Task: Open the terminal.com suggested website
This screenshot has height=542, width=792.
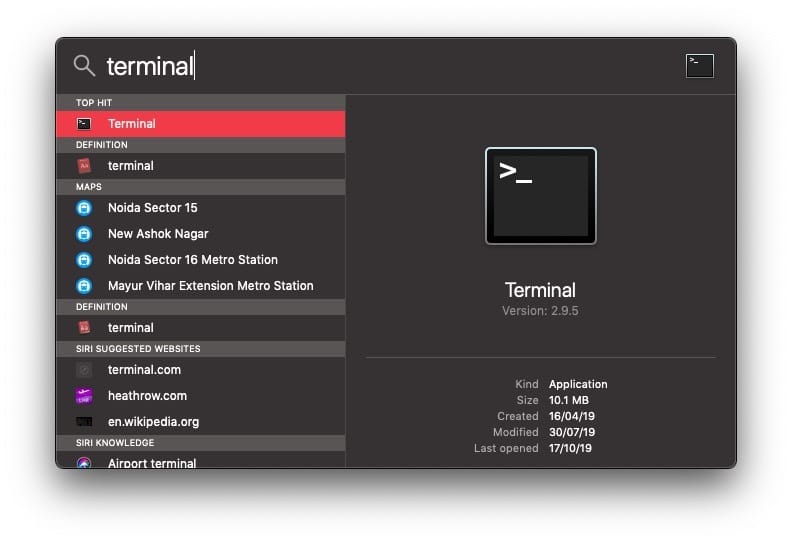Action: pyautogui.click(x=144, y=370)
